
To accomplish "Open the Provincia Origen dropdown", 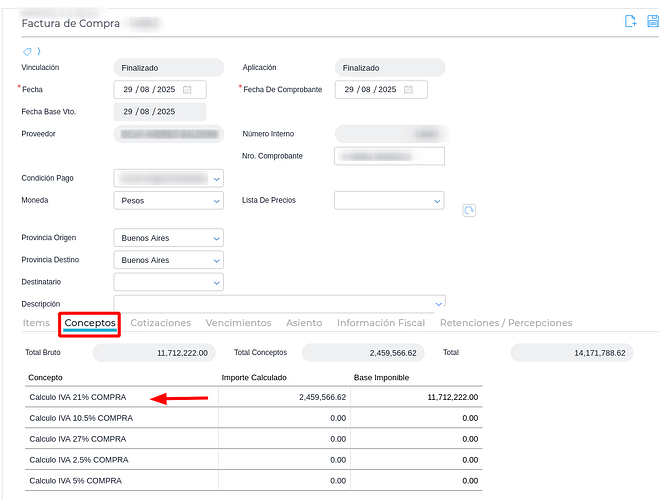I will point(217,238).
